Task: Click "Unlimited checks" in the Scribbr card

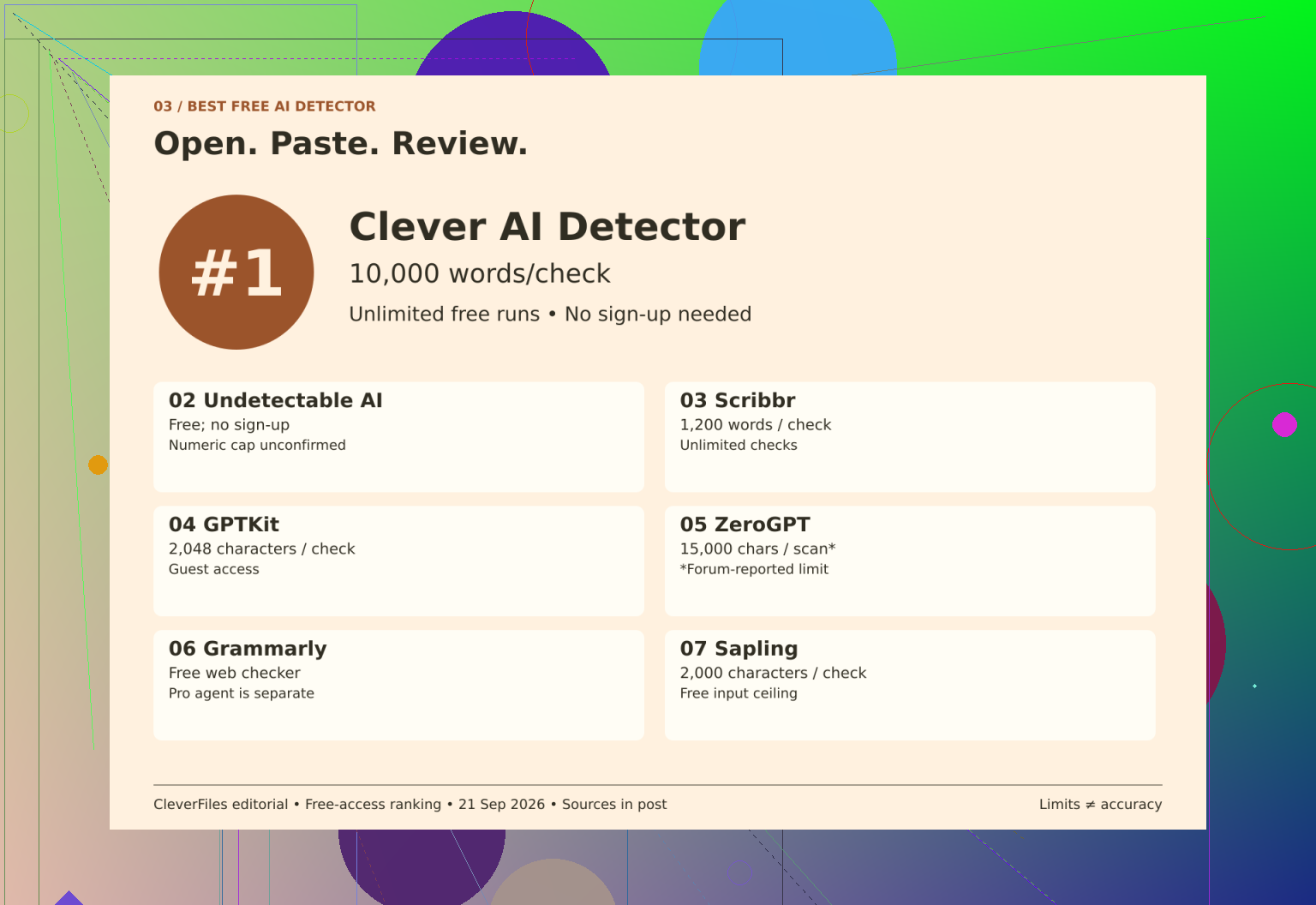Action: click(739, 445)
